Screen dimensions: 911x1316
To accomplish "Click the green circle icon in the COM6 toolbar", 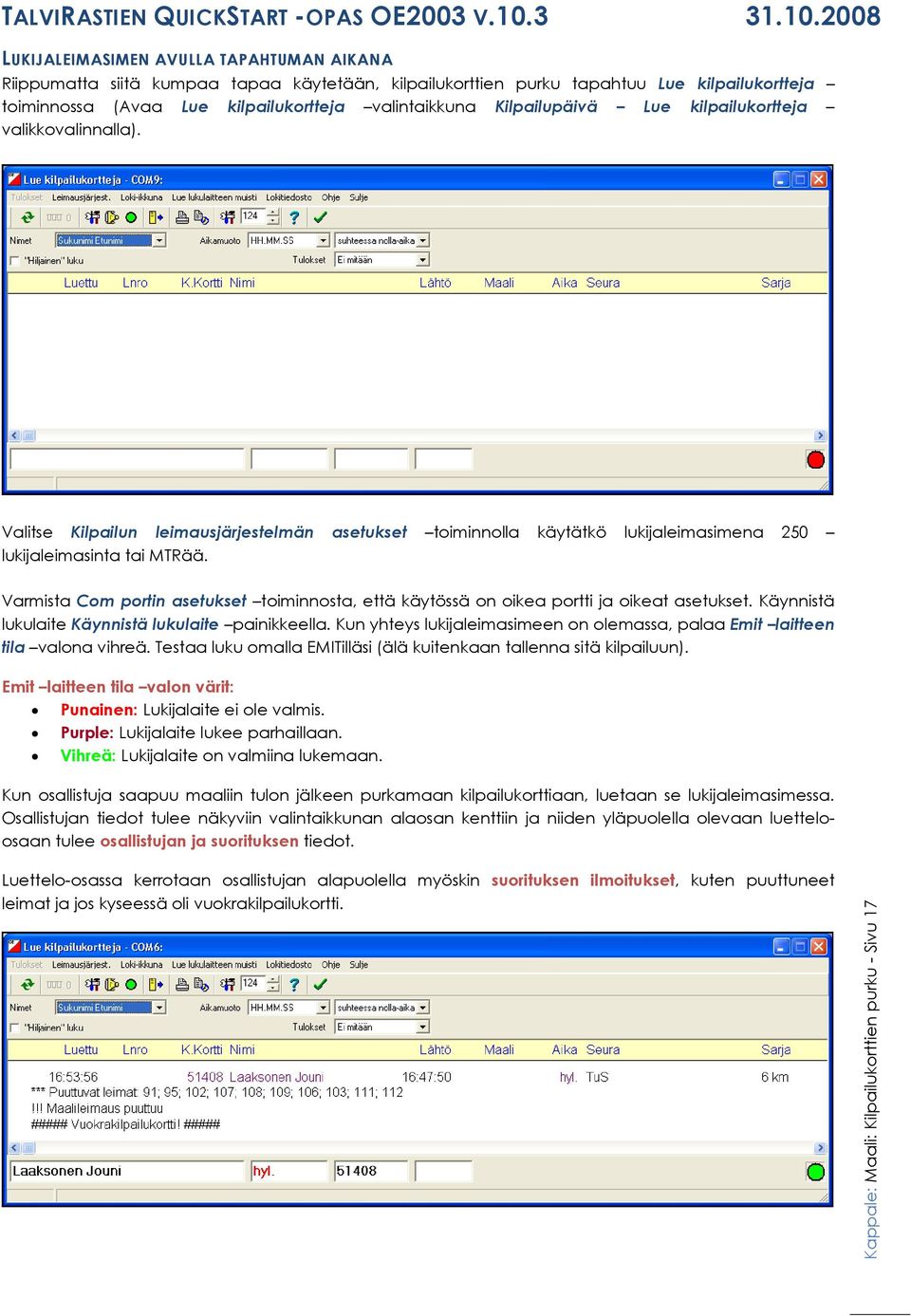I will [131, 985].
